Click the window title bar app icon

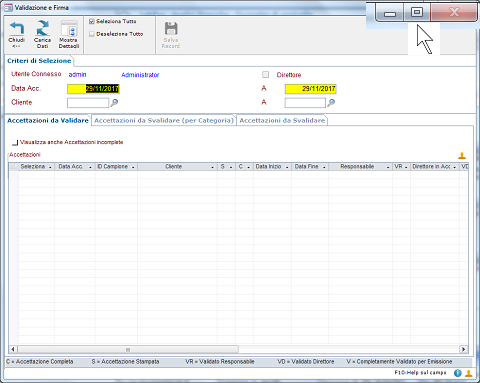[8, 8]
